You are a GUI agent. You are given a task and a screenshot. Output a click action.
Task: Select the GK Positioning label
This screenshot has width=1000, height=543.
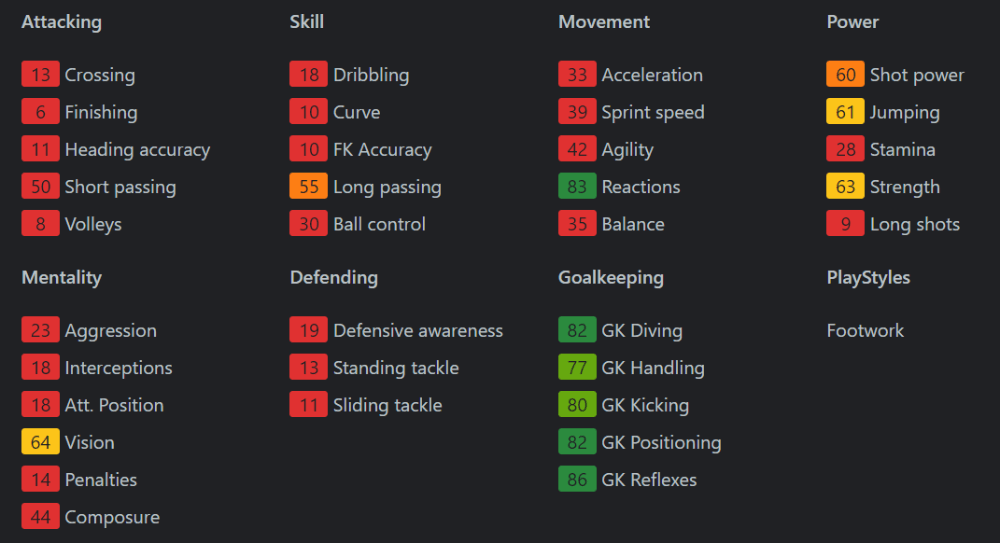pyautogui.click(x=661, y=442)
